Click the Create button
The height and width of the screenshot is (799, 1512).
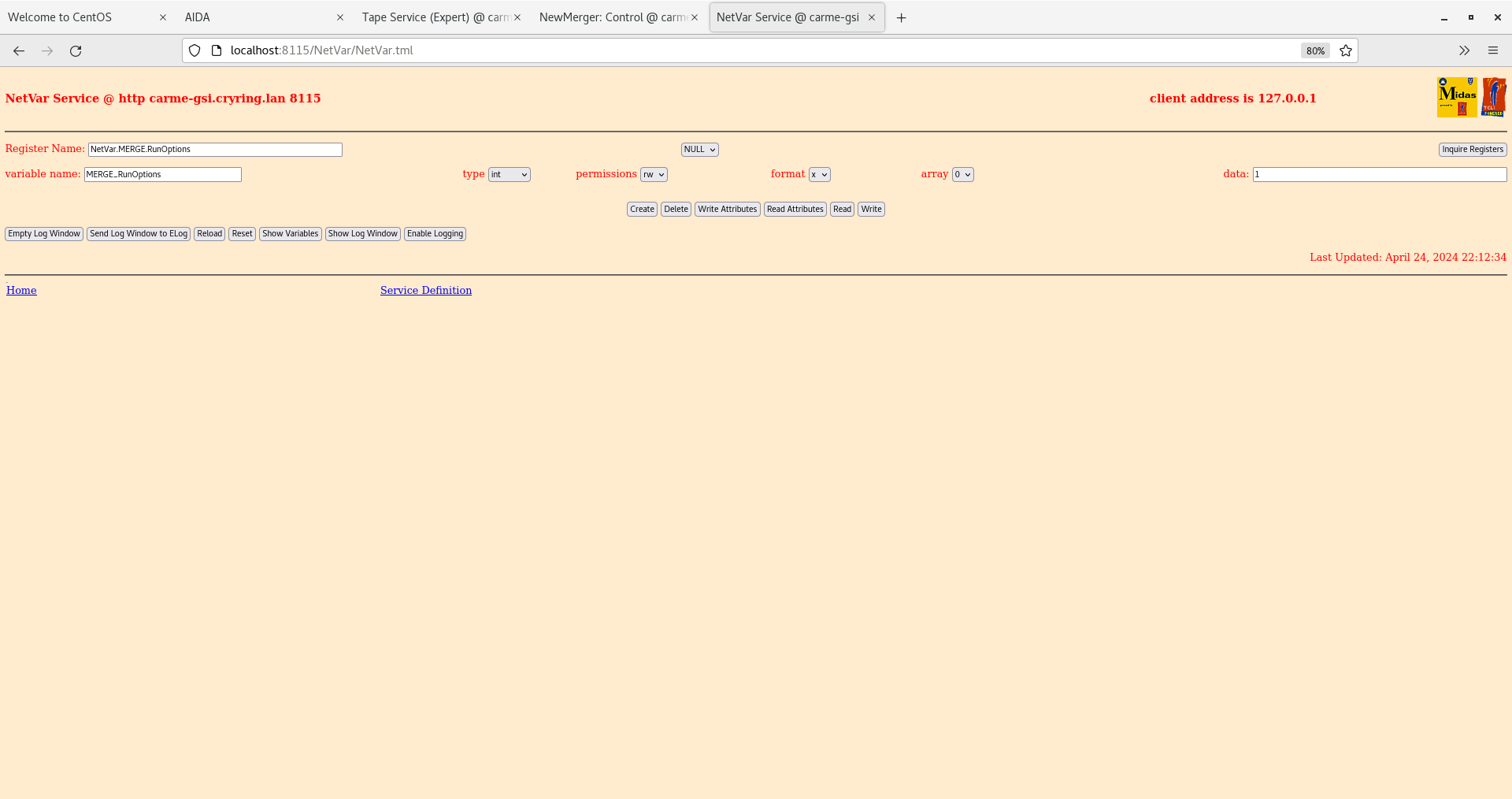(642, 210)
